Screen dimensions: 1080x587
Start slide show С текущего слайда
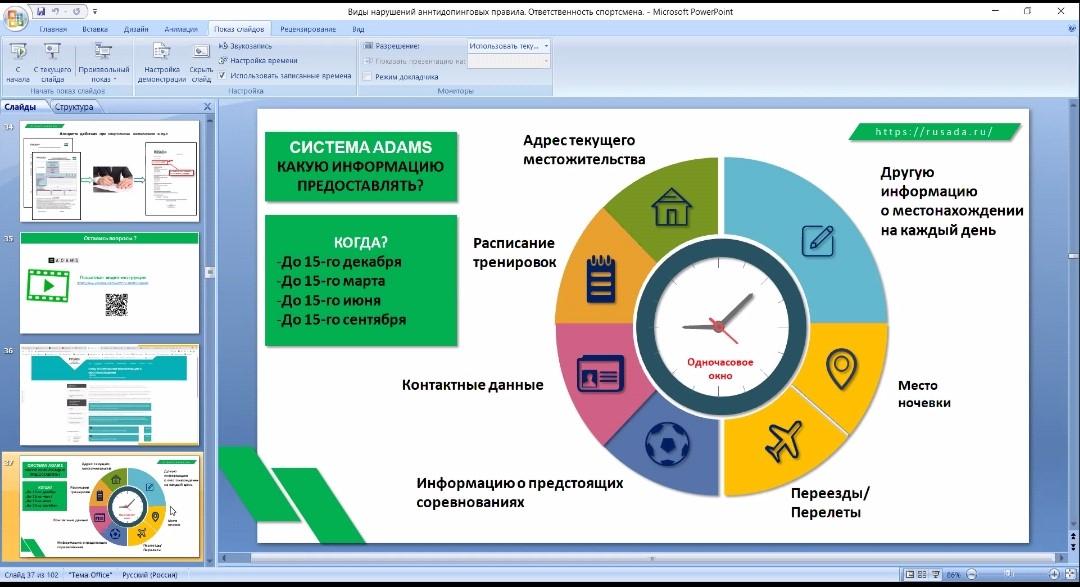click(x=52, y=63)
